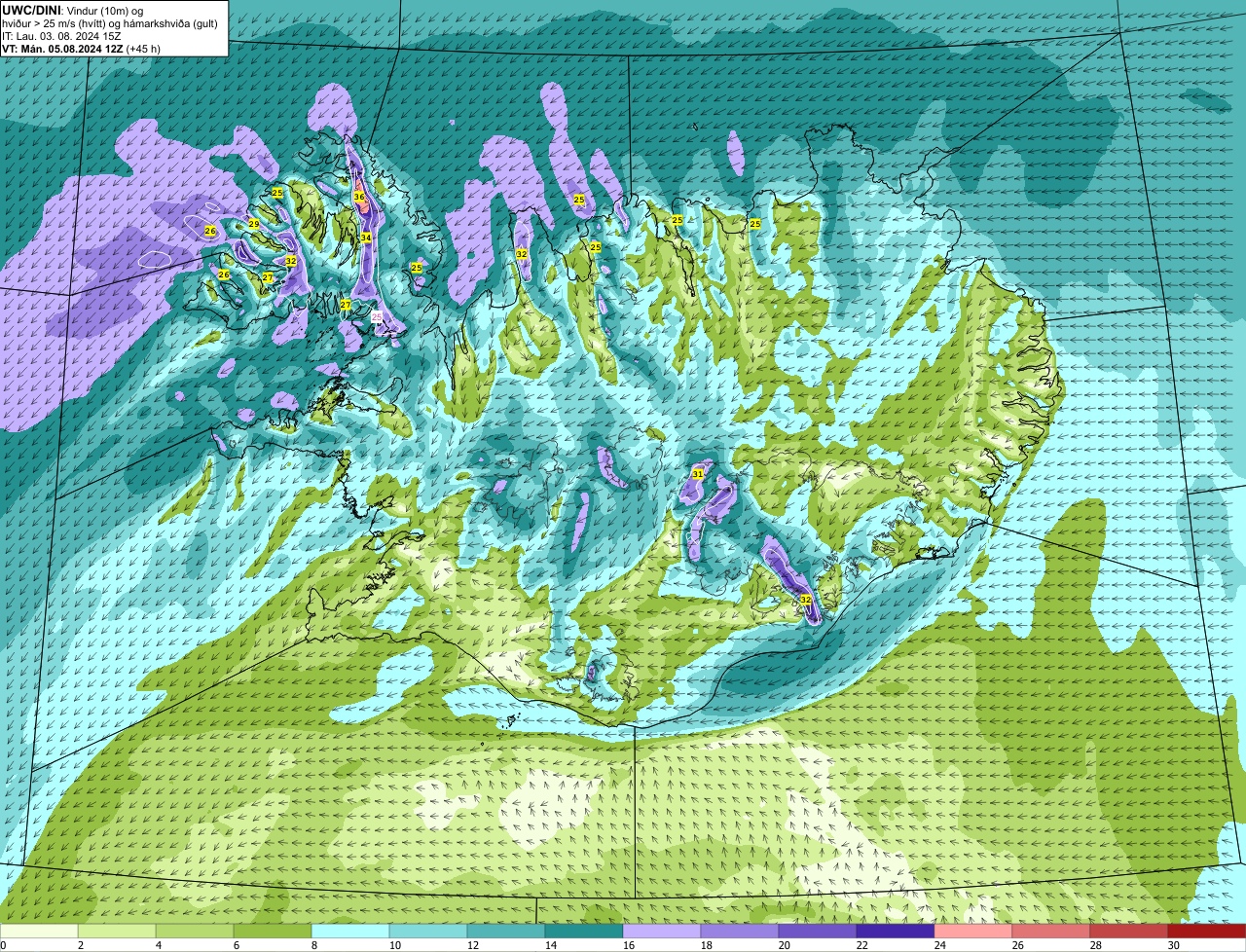The image size is (1246, 952).
Task: Choose the 14–16 m/s dark teal legend swatch
Action: tap(584, 931)
